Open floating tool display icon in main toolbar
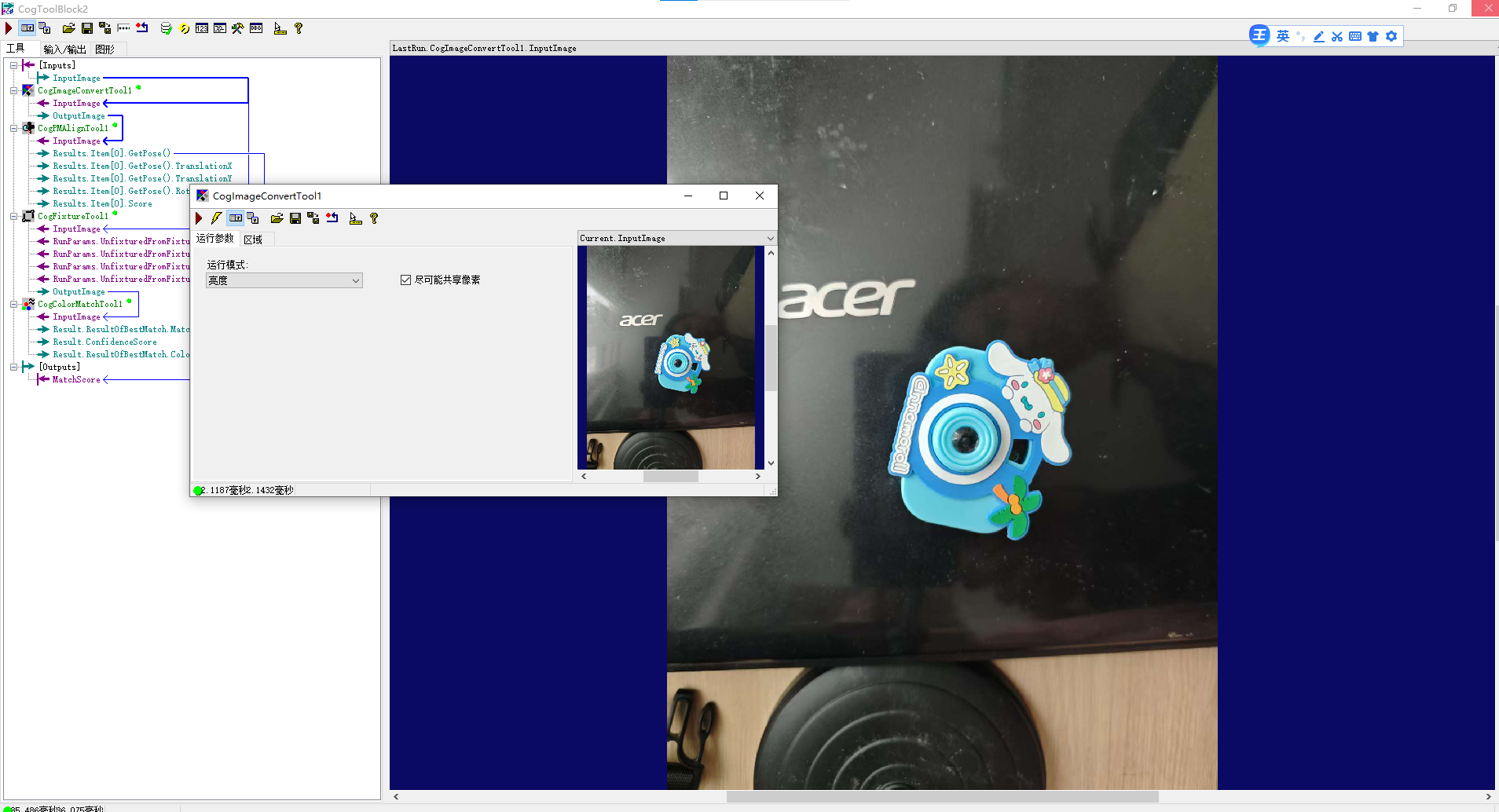 click(45, 28)
